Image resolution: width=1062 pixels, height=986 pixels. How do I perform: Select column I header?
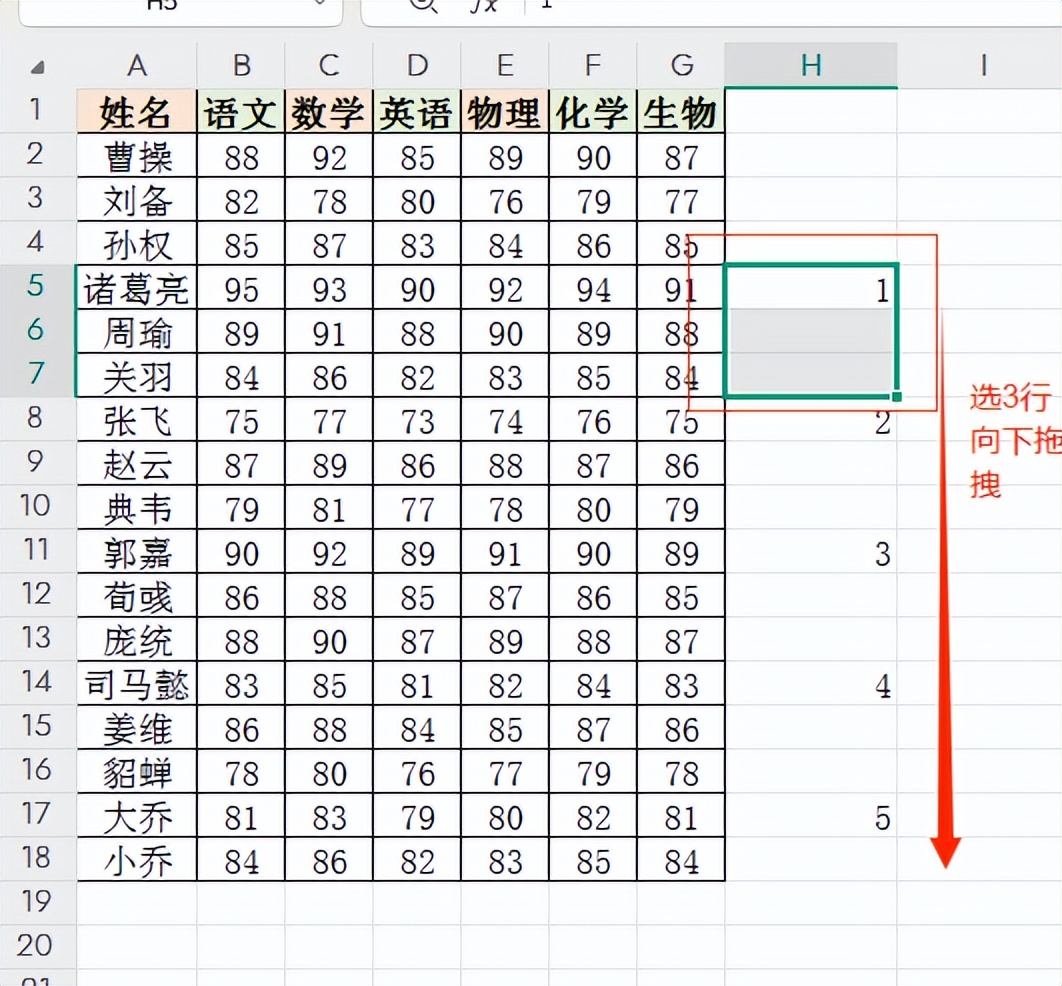click(x=982, y=66)
